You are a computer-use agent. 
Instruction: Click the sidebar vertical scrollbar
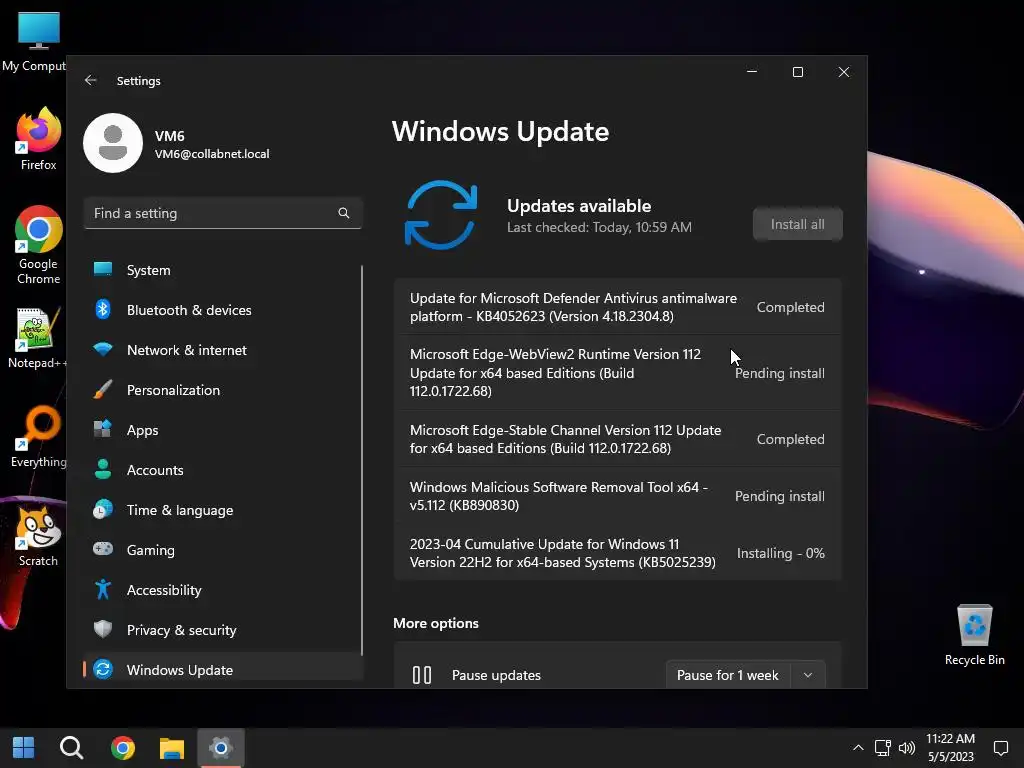(362, 460)
